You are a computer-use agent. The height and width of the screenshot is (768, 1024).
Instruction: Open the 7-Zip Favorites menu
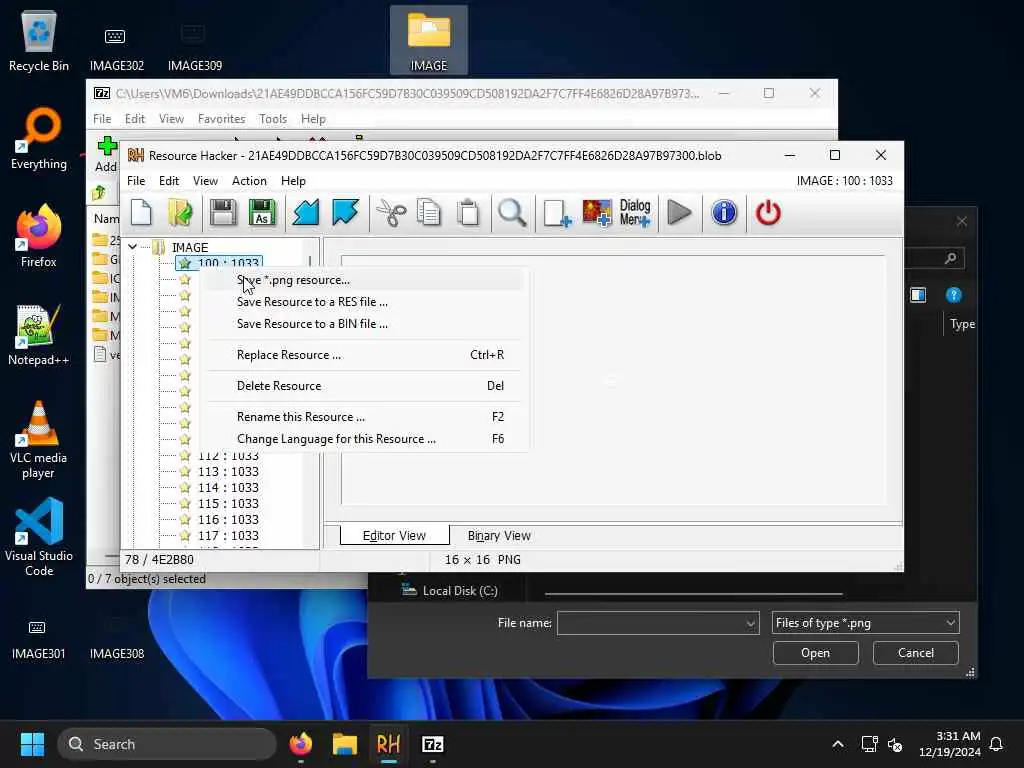pyautogui.click(x=221, y=119)
